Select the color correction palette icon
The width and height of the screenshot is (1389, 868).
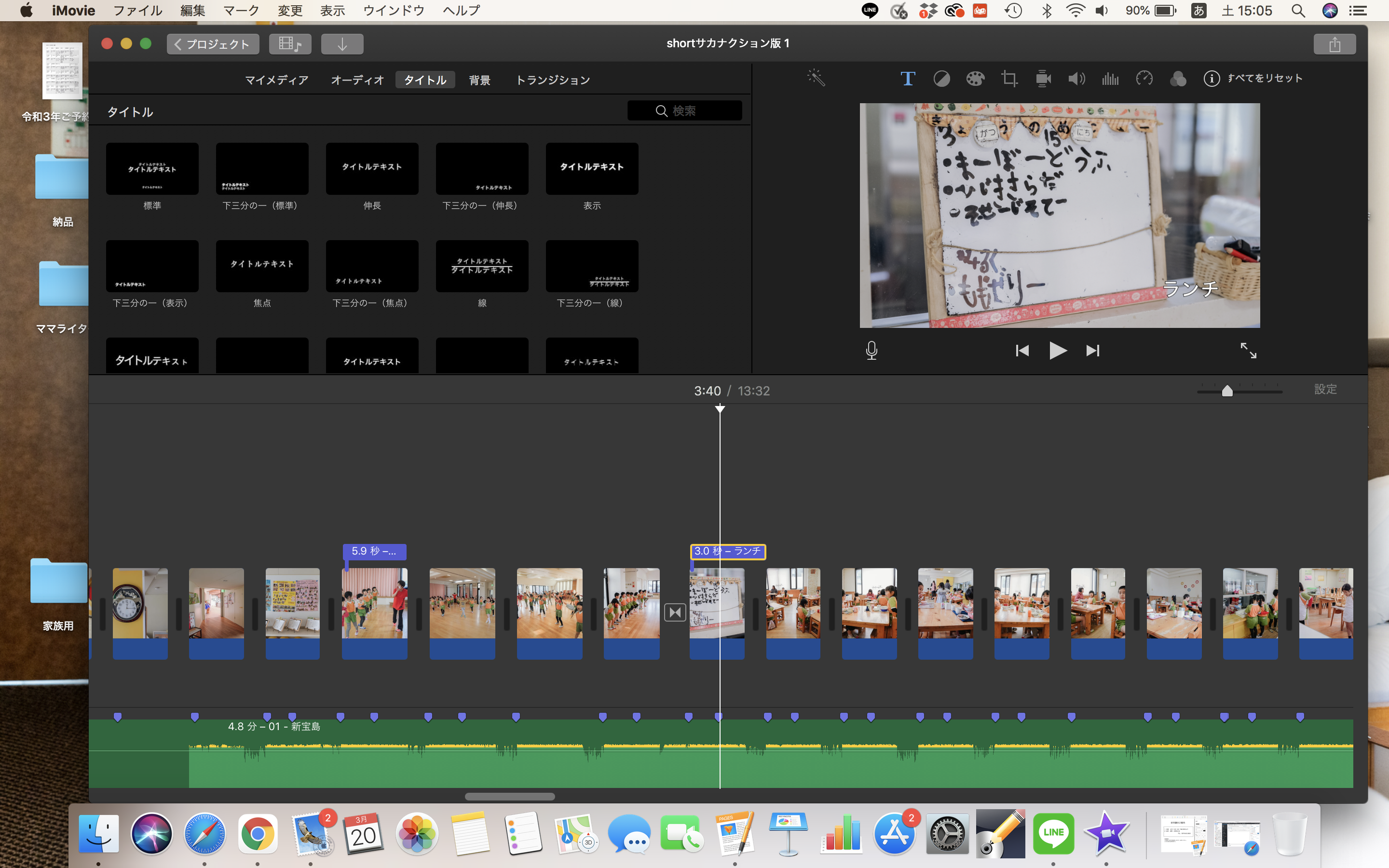[975, 78]
